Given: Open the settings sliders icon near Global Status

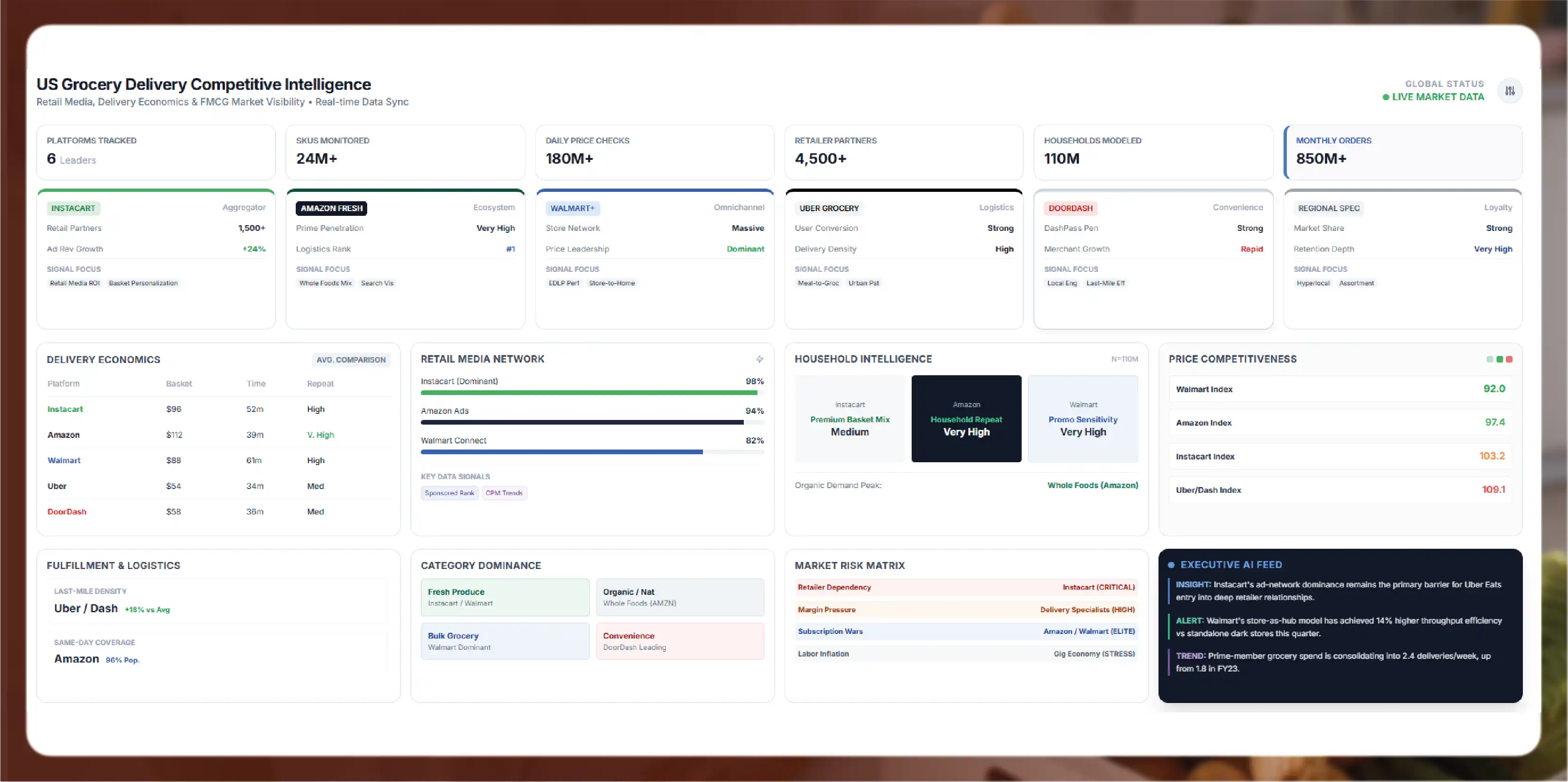Looking at the screenshot, I should pos(1510,91).
